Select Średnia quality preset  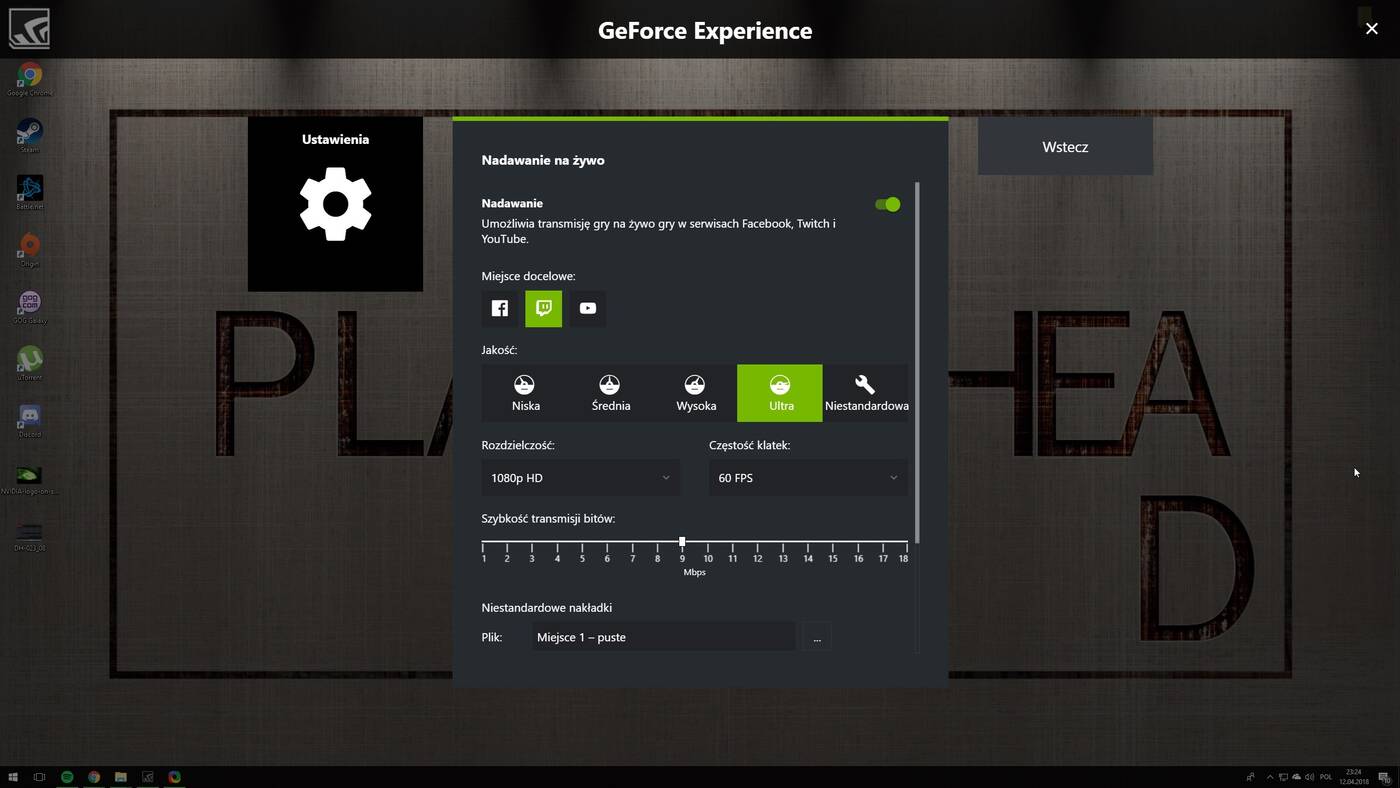point(609,392)
